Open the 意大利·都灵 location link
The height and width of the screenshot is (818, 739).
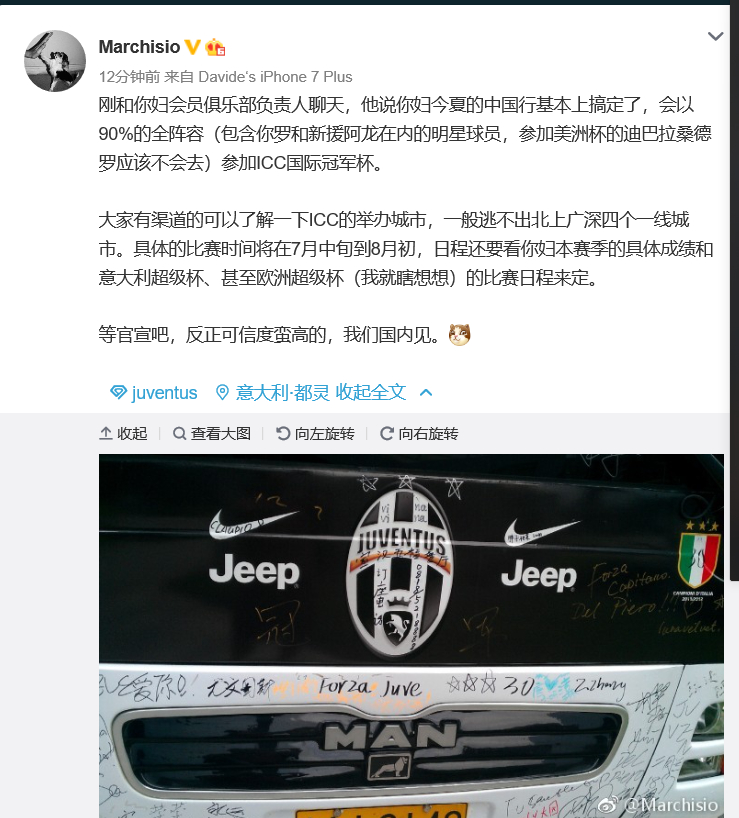[282, 392]
